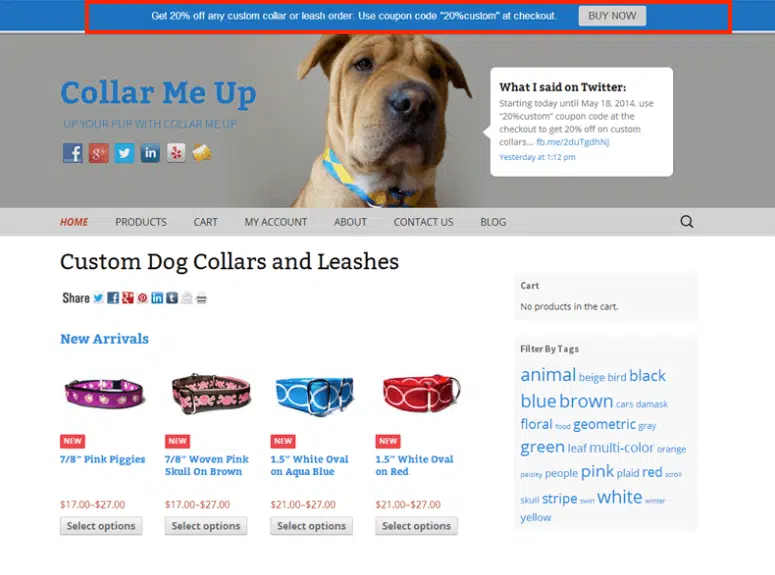
Task: Filter products by the pink tag
Action: pyautogui.click(x=597, y=471)
